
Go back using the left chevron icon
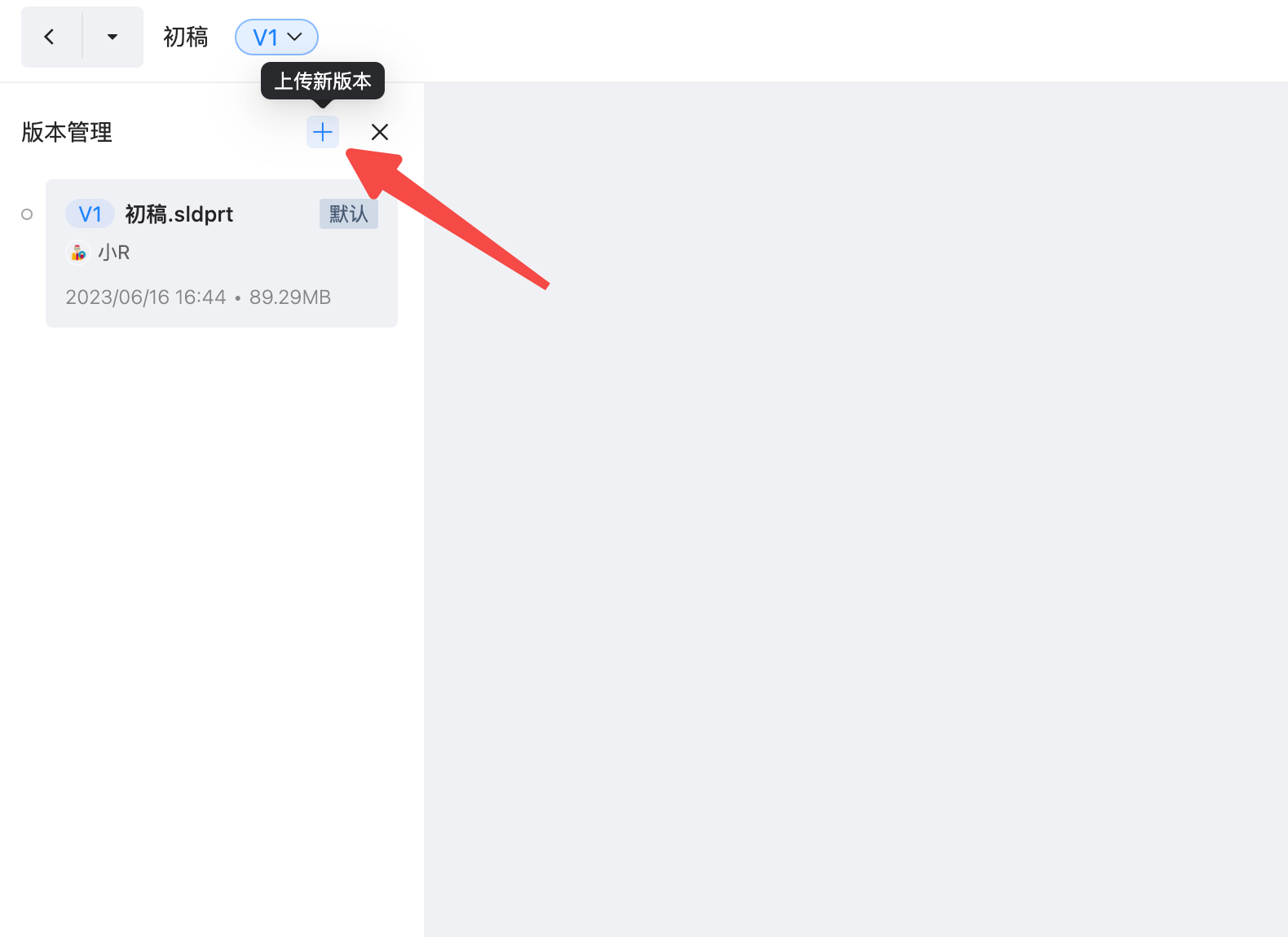[51, 37]
